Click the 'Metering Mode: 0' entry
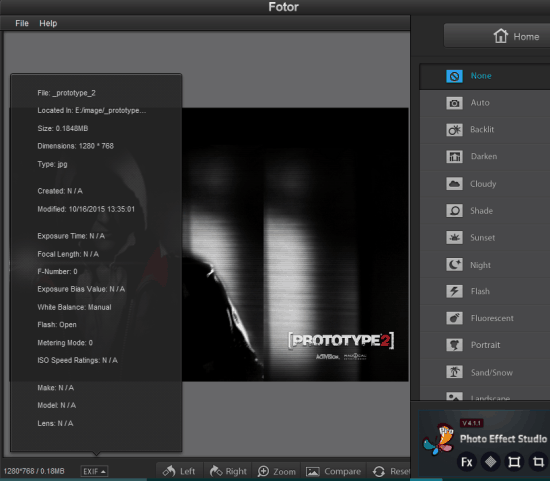This screenshot has height=481, width=550. tap(65, 343)
